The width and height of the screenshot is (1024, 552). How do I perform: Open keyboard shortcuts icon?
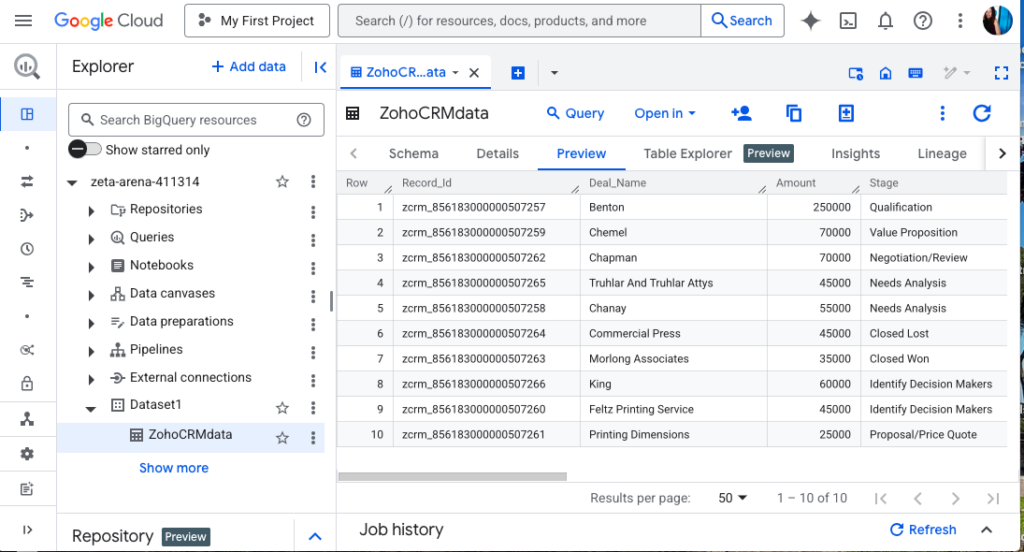tap(916, 73)
